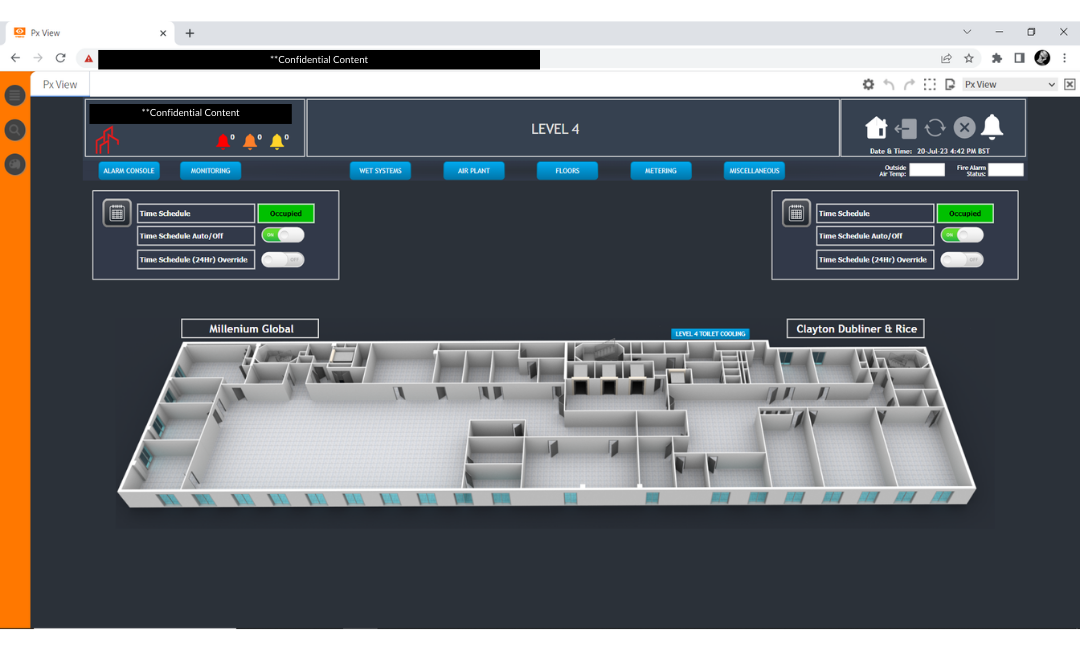
Task: Toggle Time Schedule Auto/Off on the right panel
Action: point(960,234)
